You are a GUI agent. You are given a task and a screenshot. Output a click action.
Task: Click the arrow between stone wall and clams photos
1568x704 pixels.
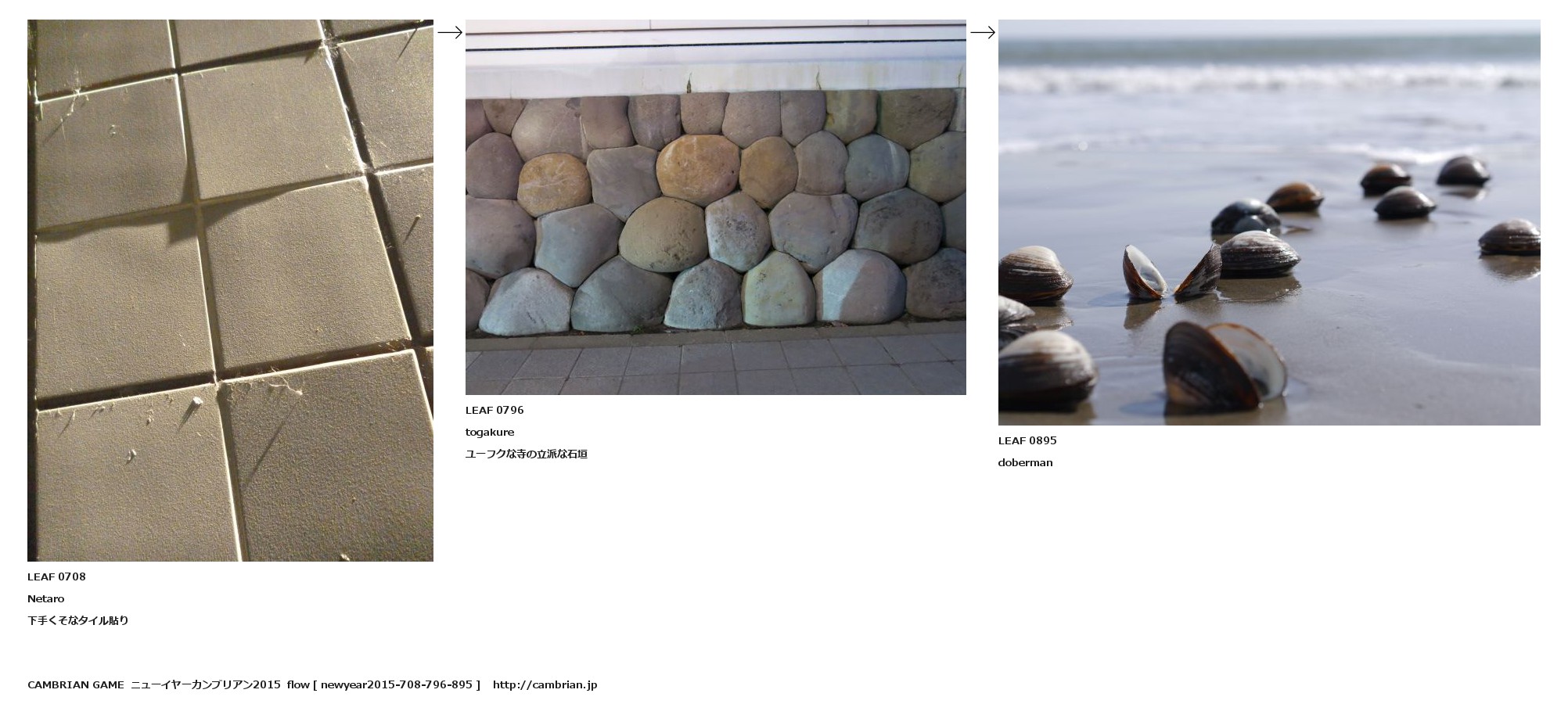tap(983, 32)
